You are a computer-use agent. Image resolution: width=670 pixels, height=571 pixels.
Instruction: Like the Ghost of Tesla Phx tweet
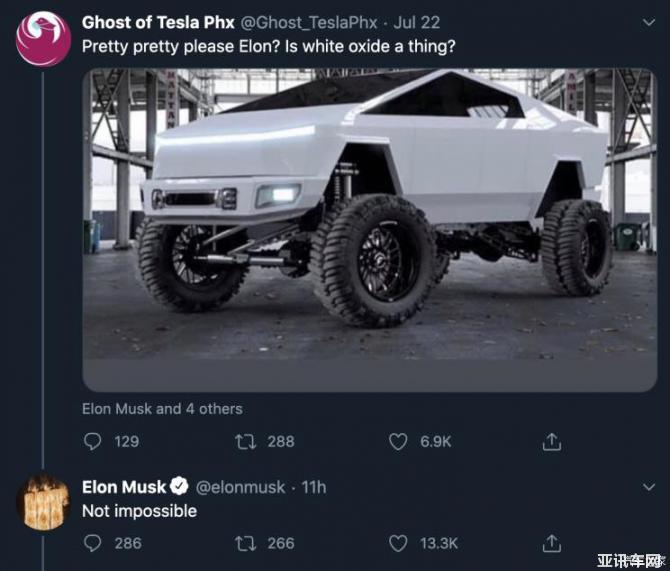pyautogui.click(x=398, y=441)
